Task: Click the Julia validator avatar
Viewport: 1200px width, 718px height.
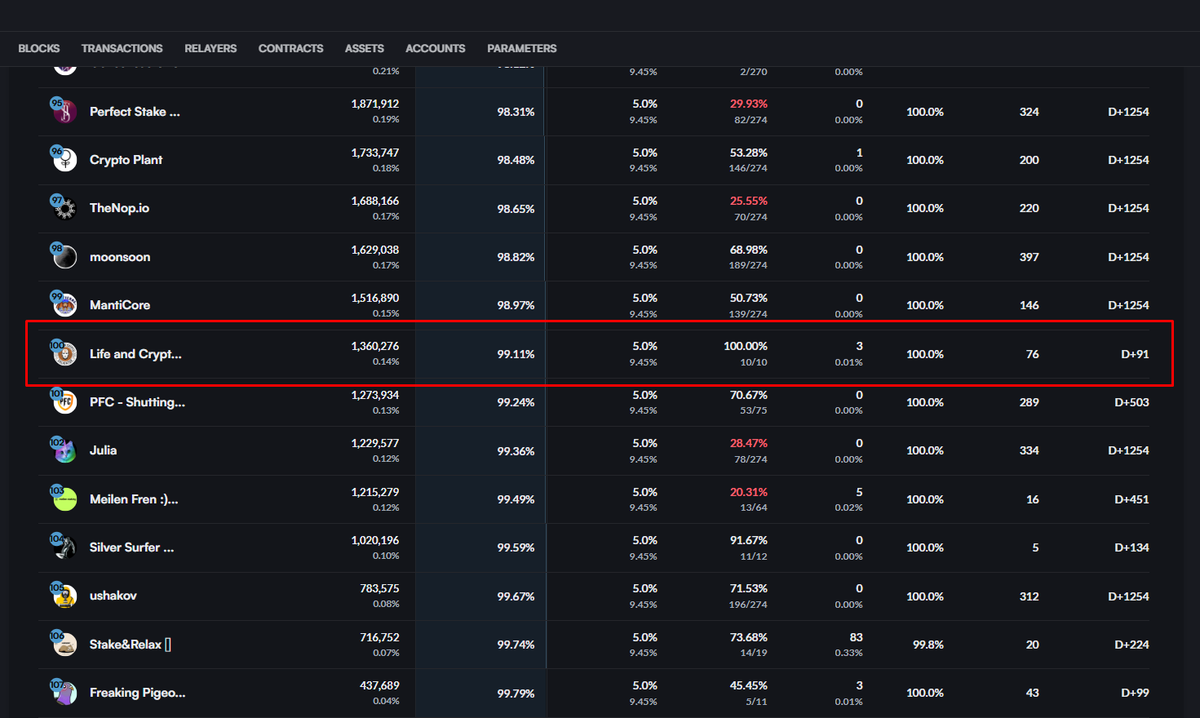Action: tap(64, 450)
